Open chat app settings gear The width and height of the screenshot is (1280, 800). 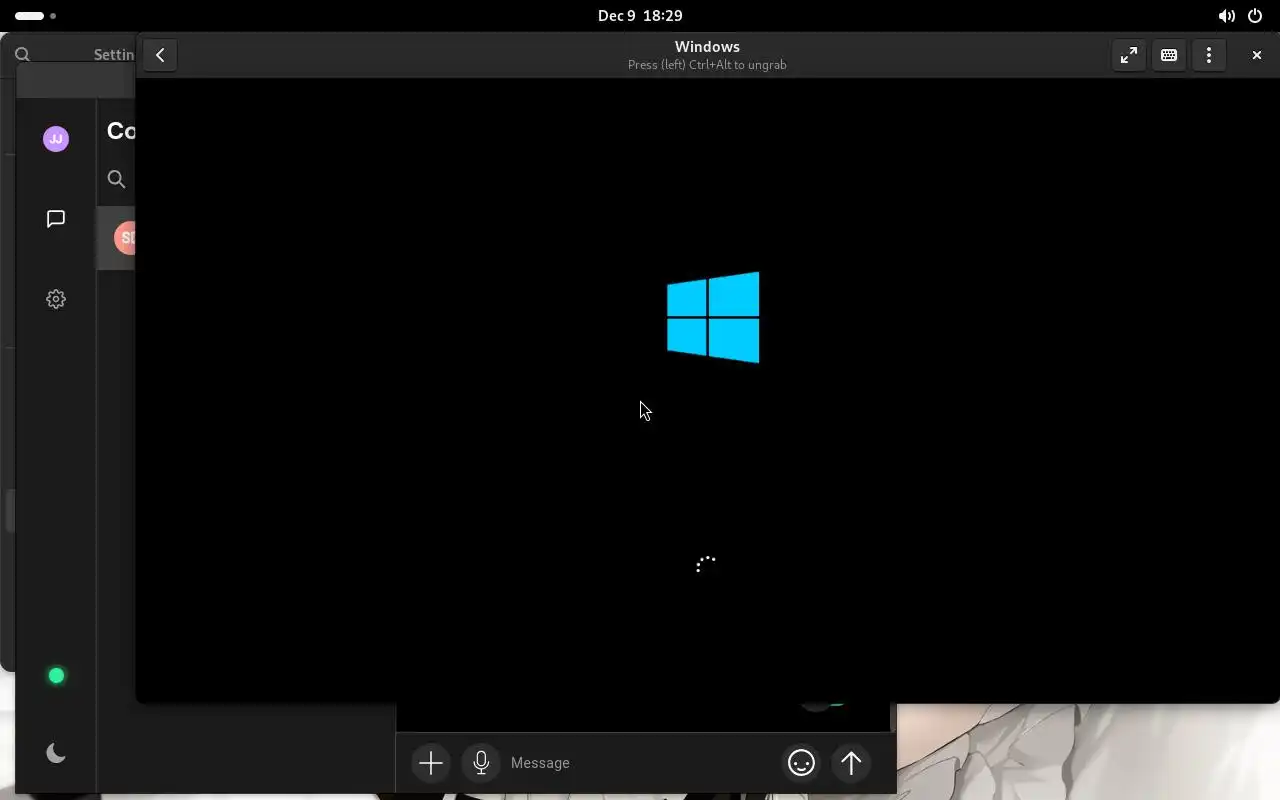pos(56,299)
